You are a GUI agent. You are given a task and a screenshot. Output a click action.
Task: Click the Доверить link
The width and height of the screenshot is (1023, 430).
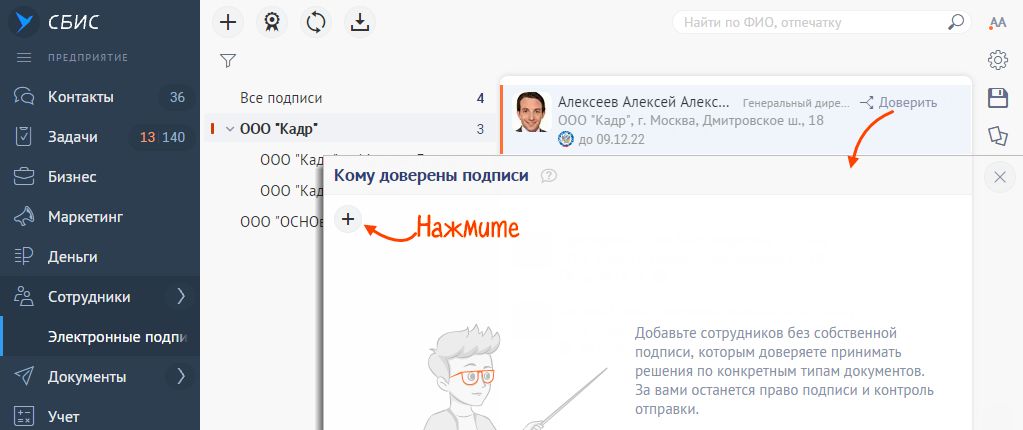898,102
